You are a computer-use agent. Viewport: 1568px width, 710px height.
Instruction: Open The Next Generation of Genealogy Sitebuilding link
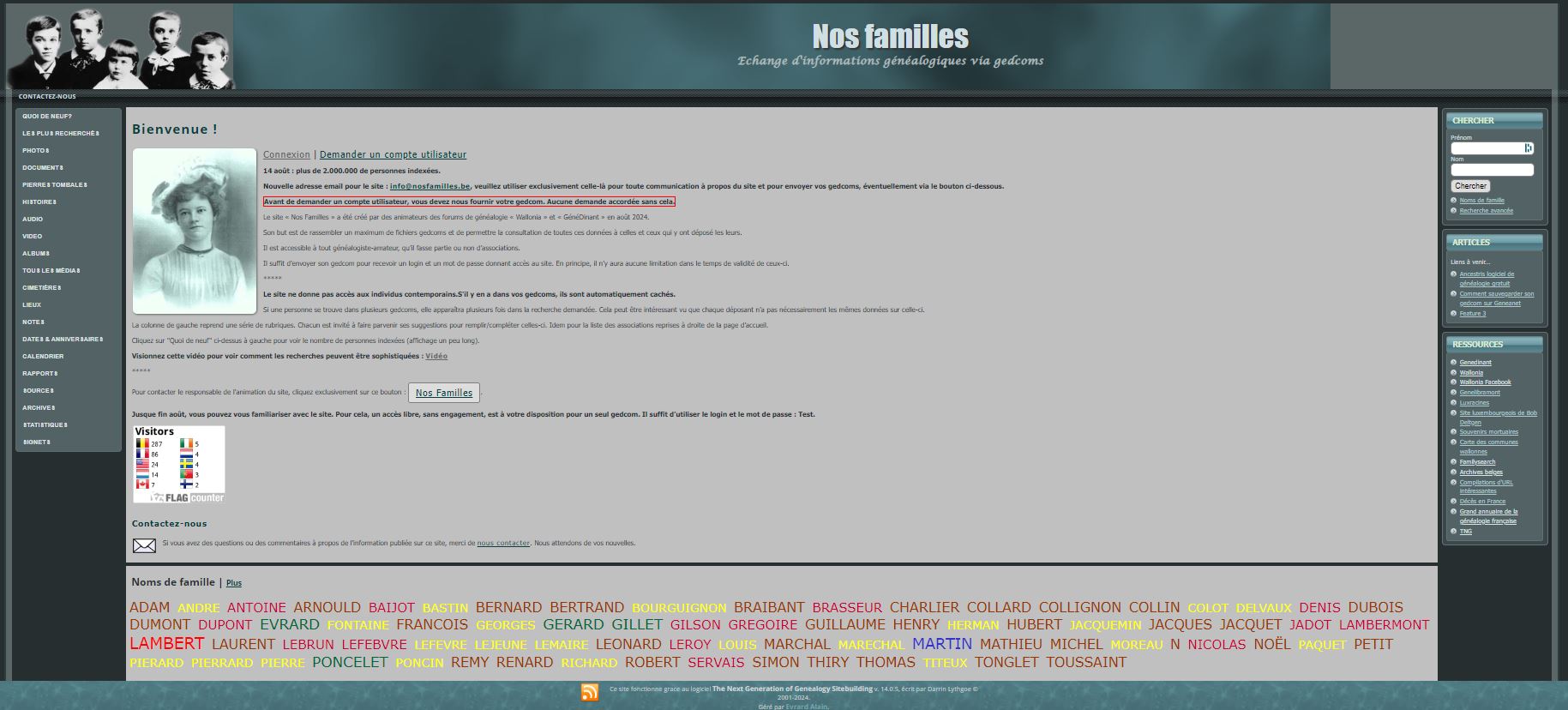tap(792, 689)
